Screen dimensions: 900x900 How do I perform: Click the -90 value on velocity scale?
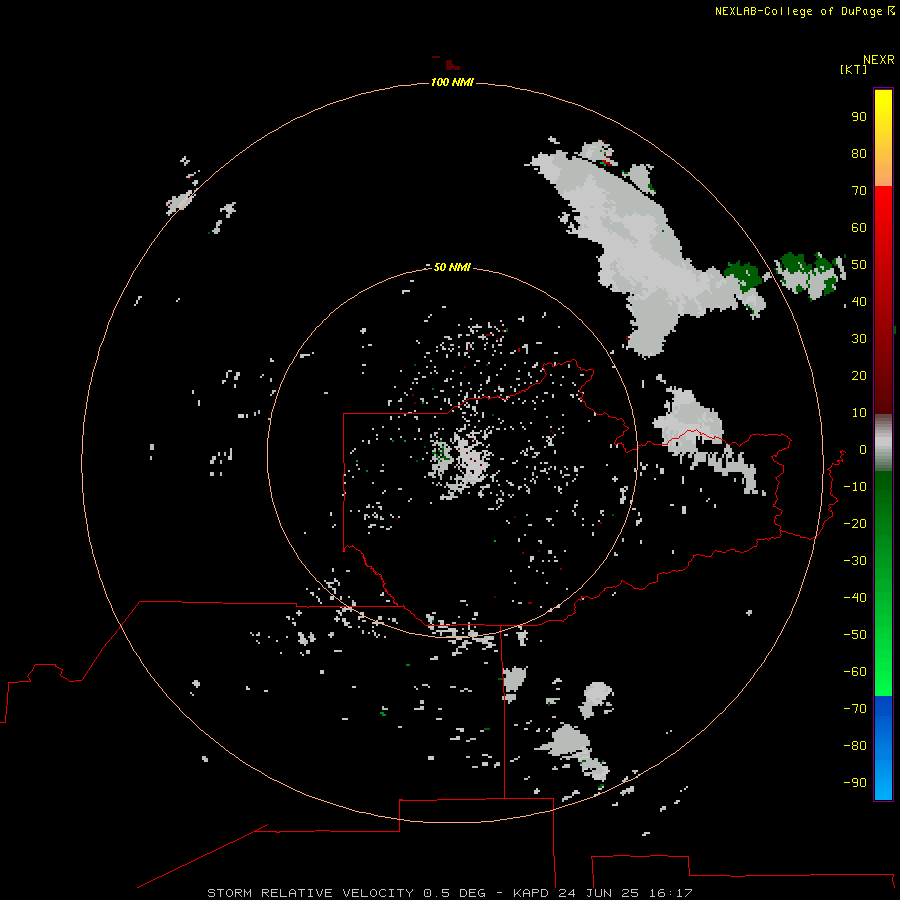coord(855,783)
